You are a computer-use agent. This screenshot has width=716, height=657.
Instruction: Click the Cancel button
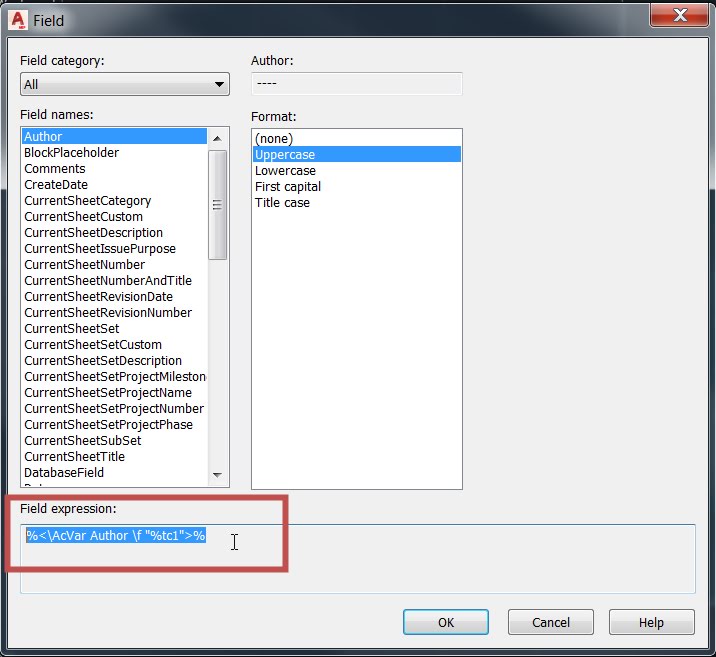[x=551, y=622]
